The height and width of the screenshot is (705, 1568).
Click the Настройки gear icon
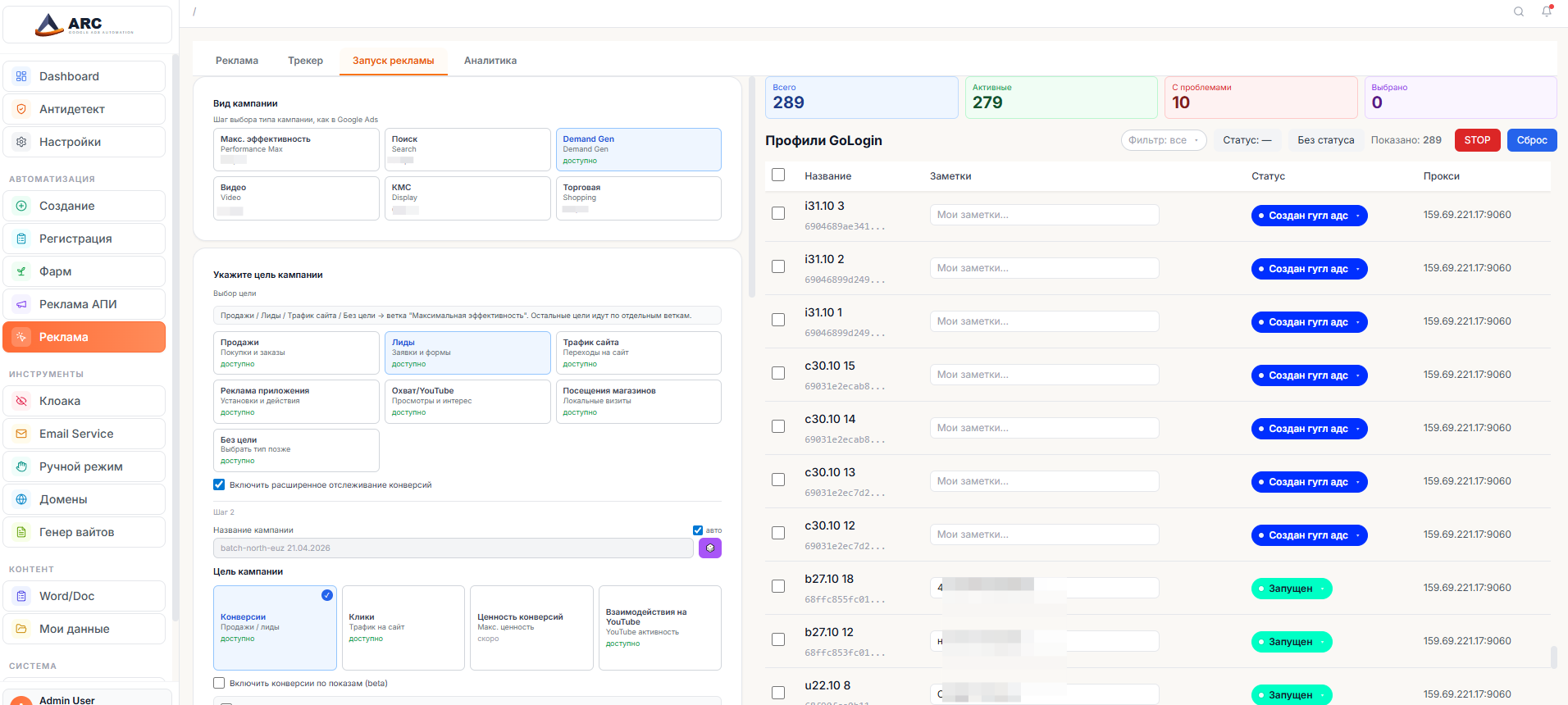click(21, 142)
